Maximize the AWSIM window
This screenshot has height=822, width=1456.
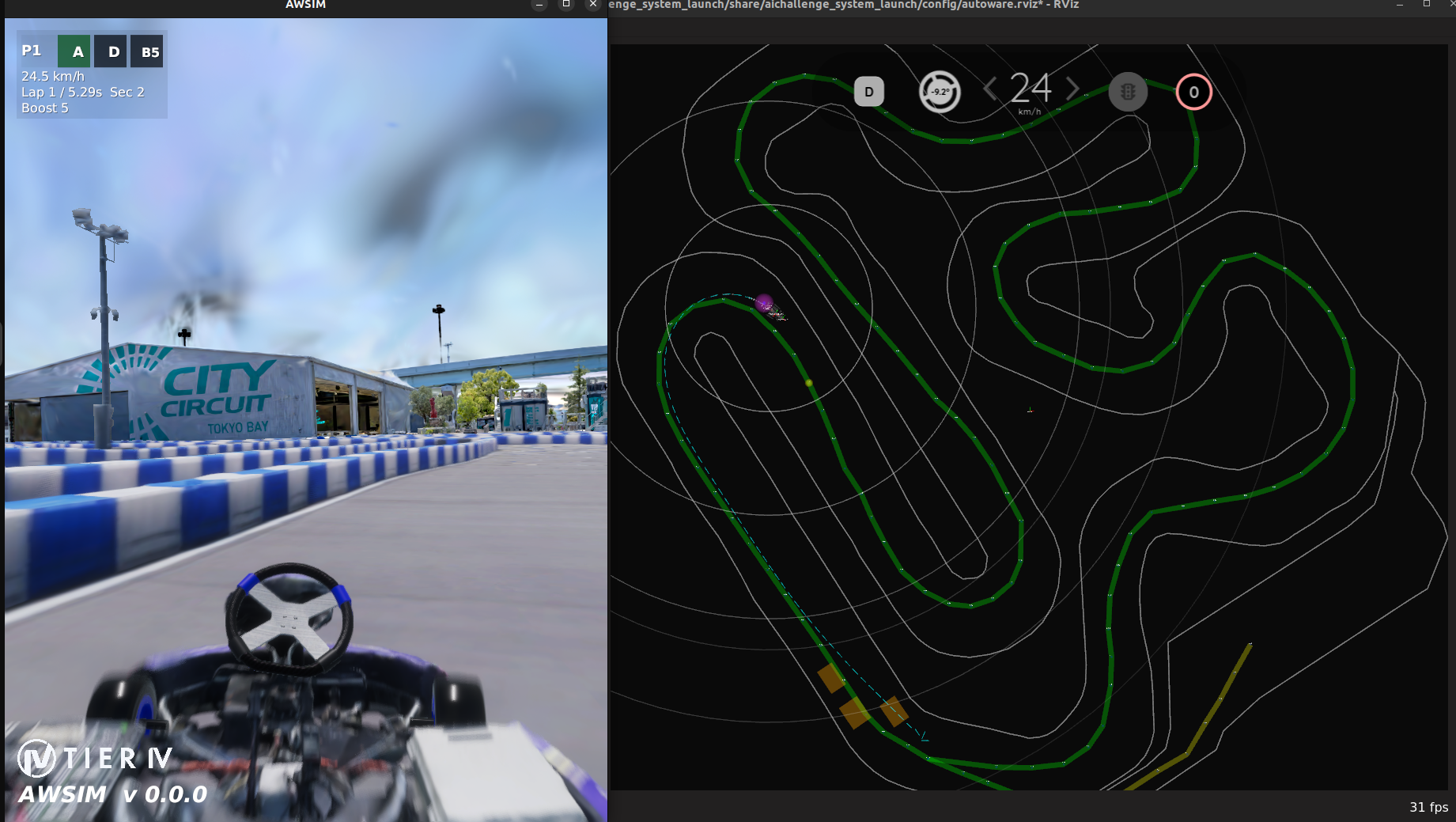(x=566, y=4)
